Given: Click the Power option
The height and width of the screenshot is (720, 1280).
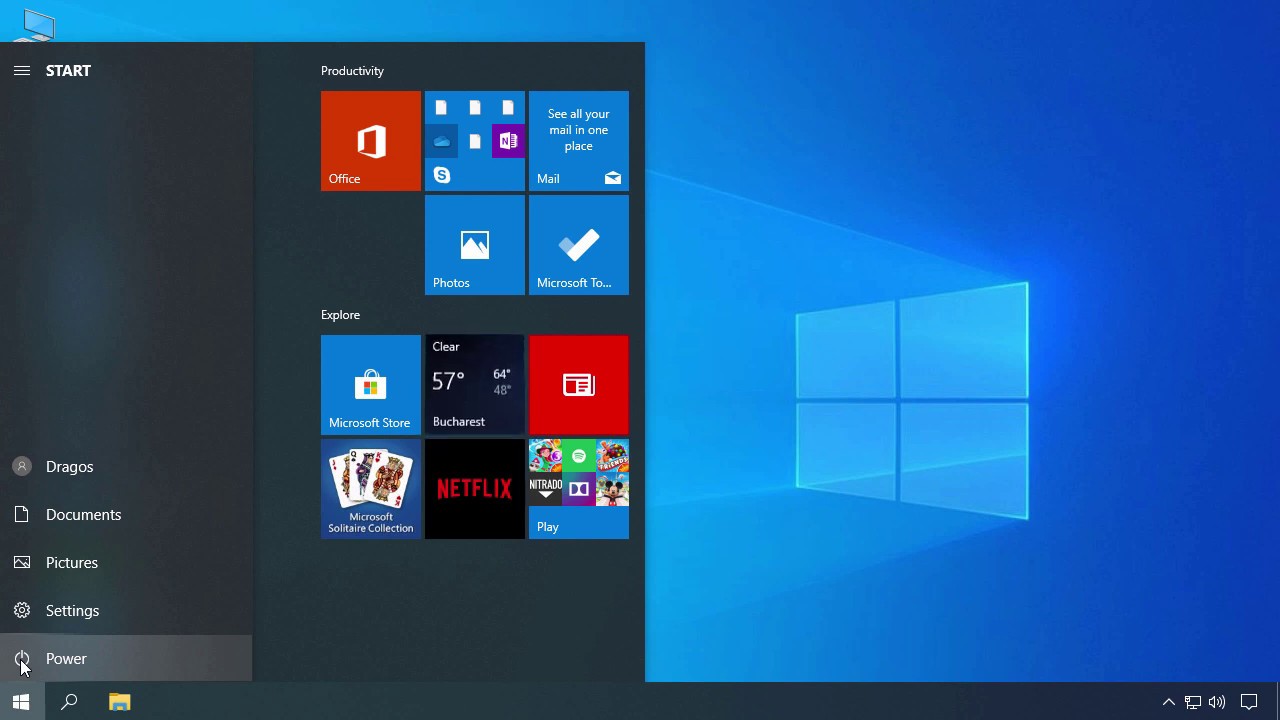Looking at the screenshot, I should click(66, 658).
